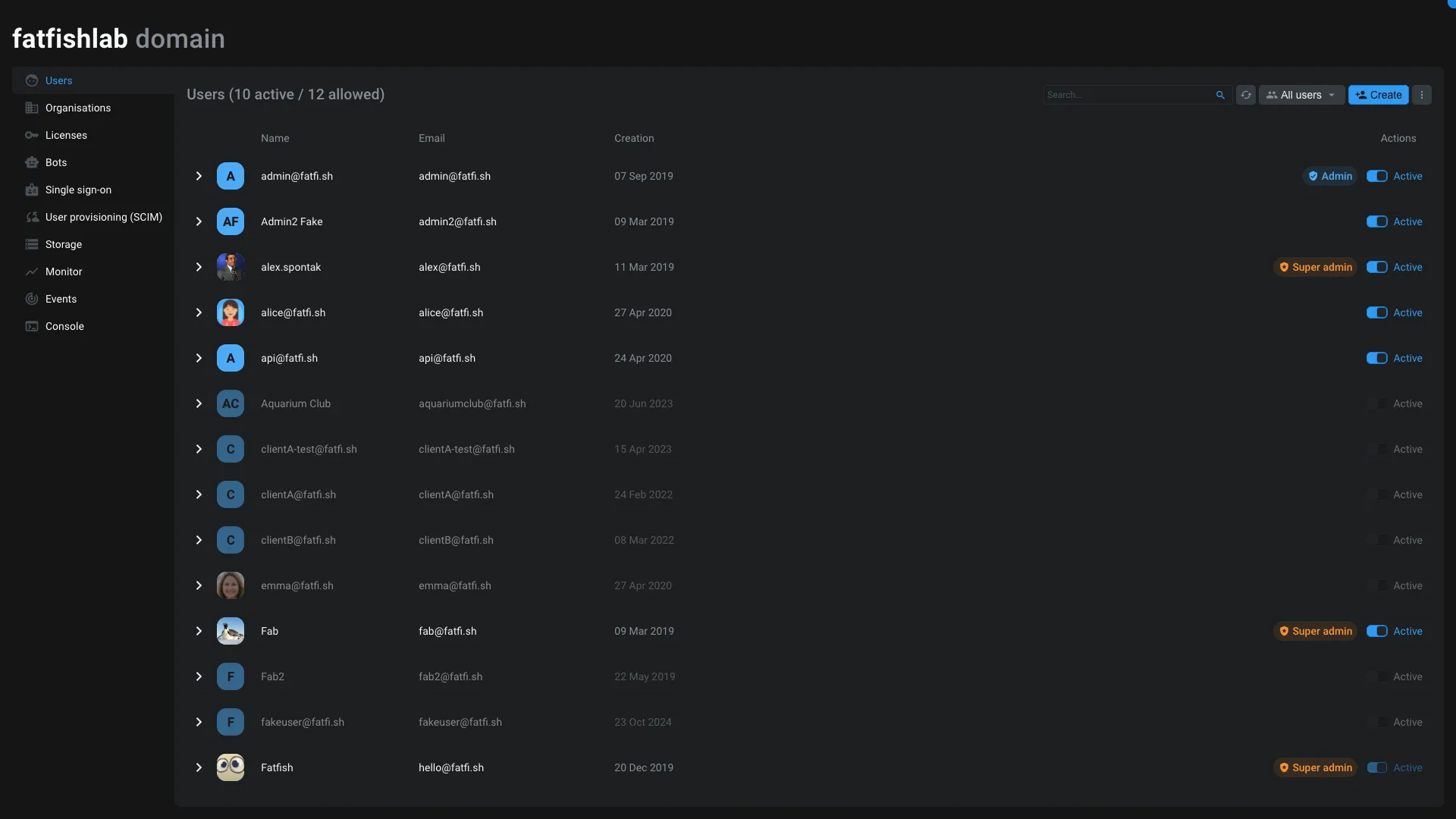Click the Console terminal icon
This screenshot has height=819, width=1456.
pyautogui.click(x=32, y=326)
